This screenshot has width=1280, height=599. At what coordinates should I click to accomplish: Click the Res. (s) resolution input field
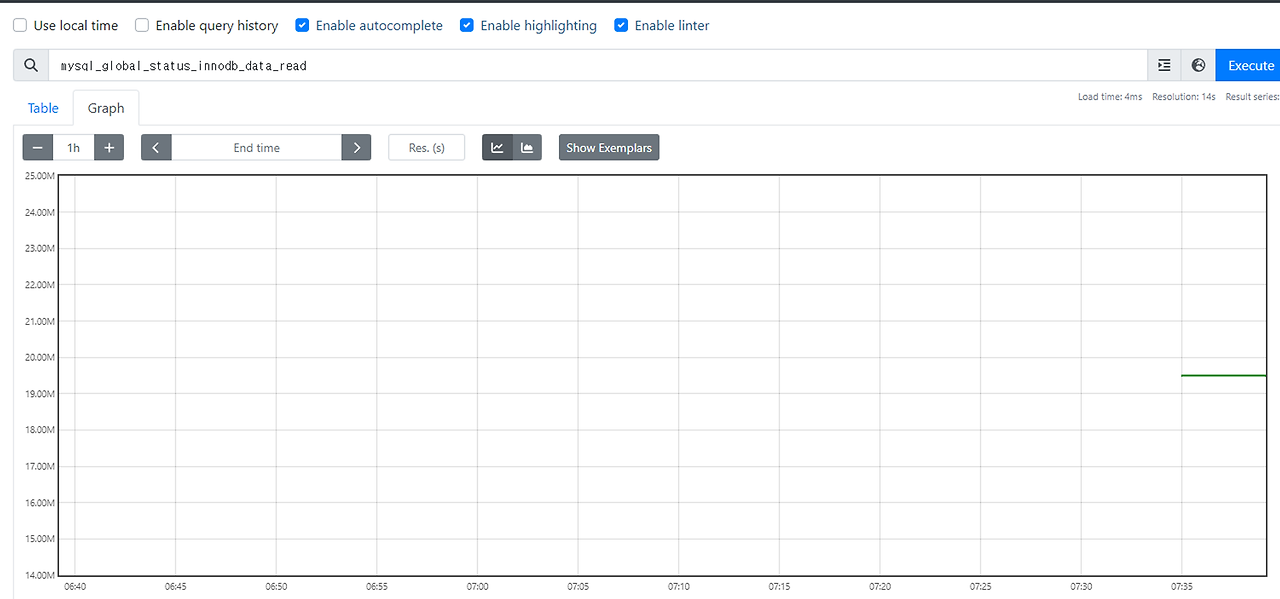pos(427,148)
